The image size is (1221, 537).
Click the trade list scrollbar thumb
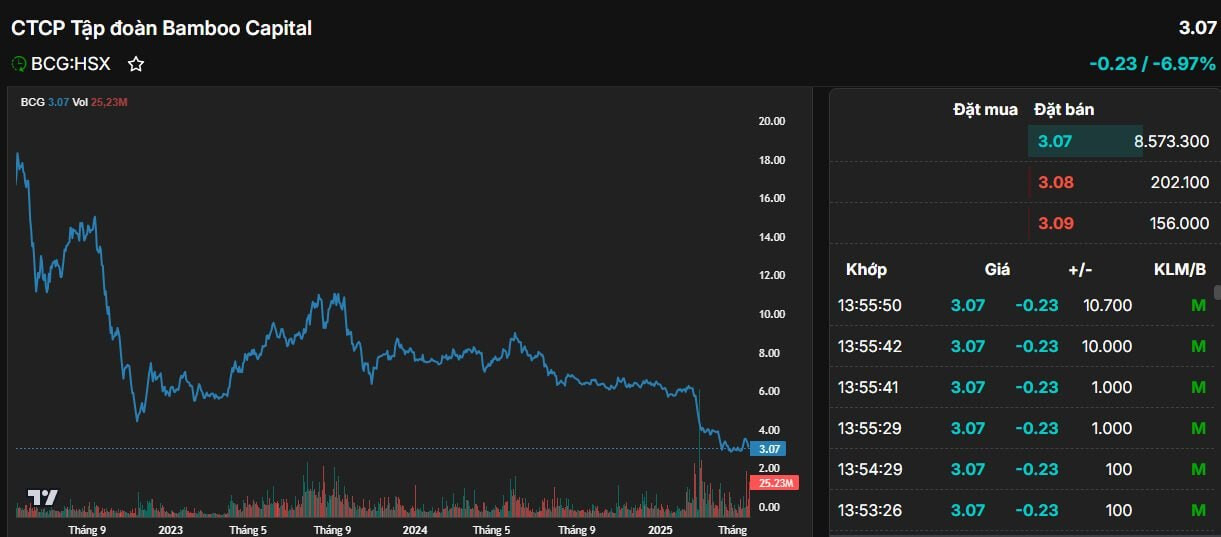[1217, 292]
